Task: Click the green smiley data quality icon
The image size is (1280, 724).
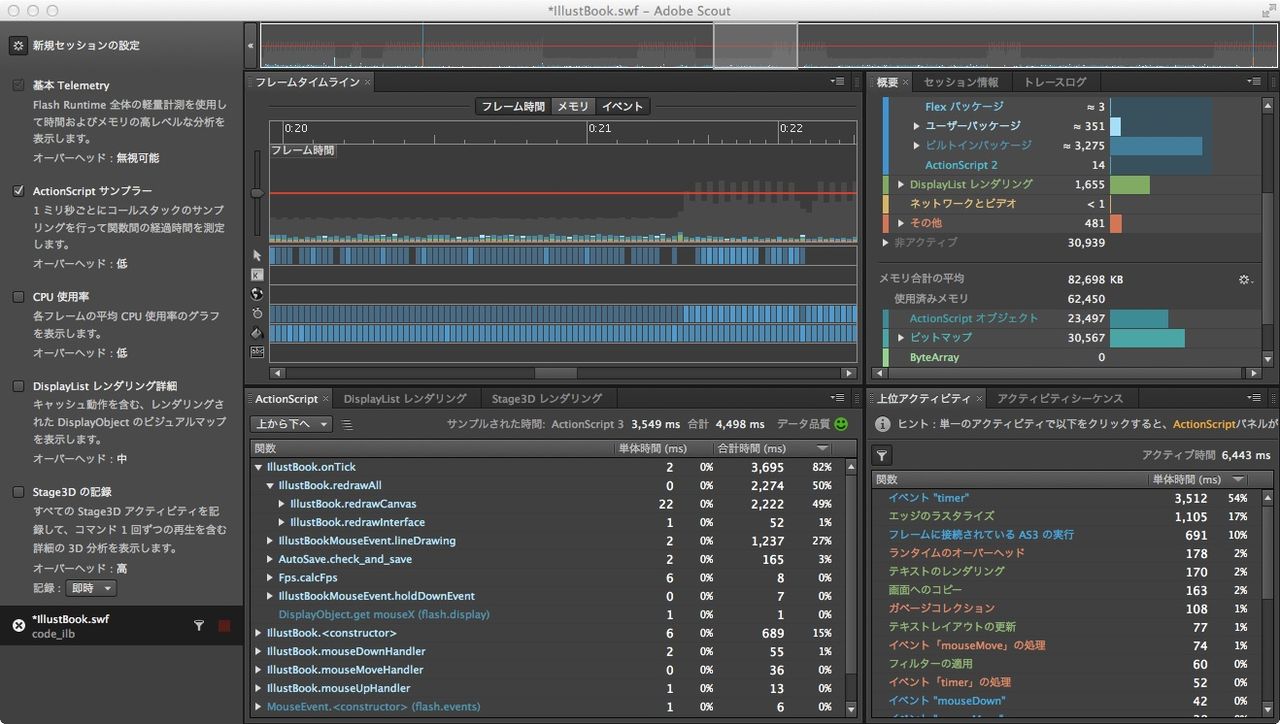Action: pyautogui.click(x=840, y=424)
